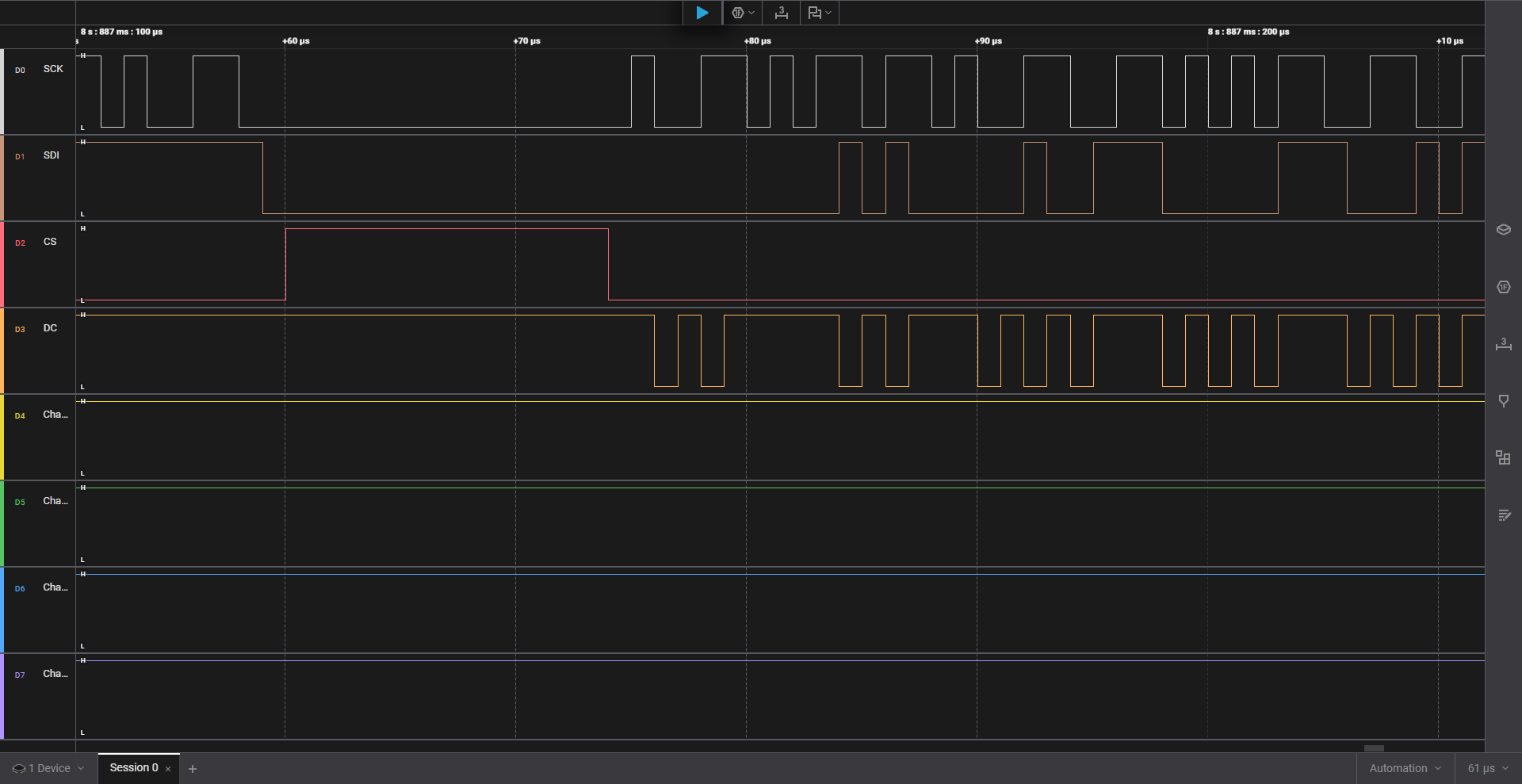Expand the trigger options dropdown chevron
Viewport: 1522px width, 784px height.
[x=751, y=12]
